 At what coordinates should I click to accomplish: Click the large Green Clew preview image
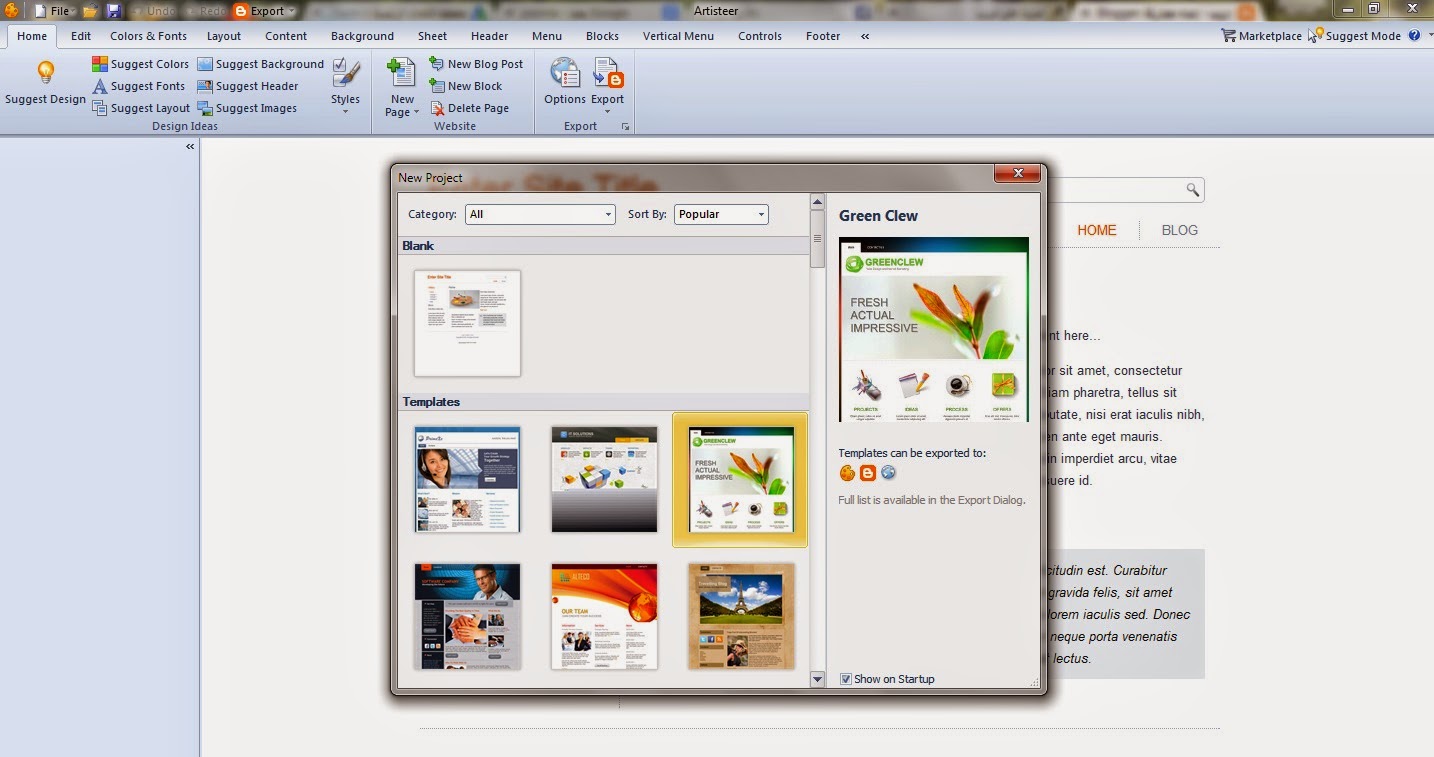pyautogui.click(x=933, y=329)
